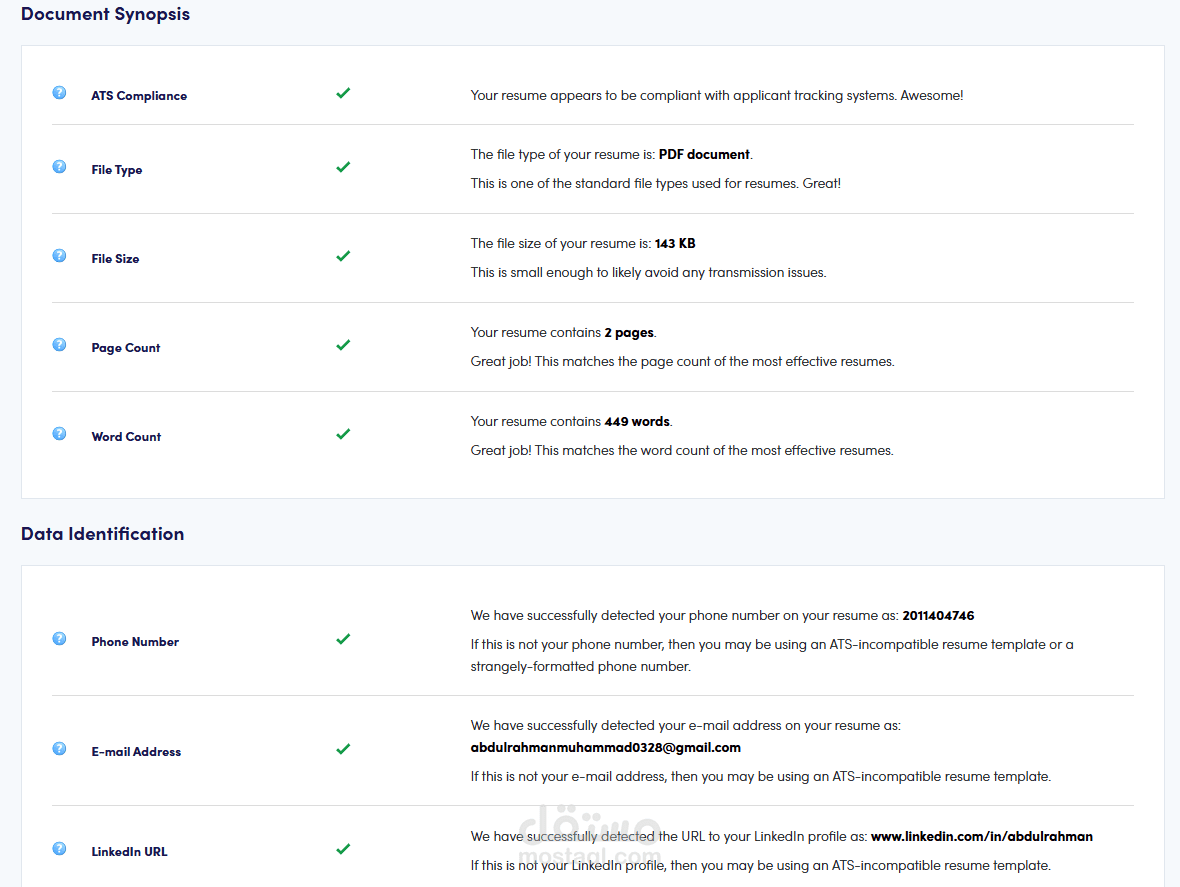Screen dimensions: 1180x887
Task: Click the question mark beside E-mail Address
Action: point(59,749)
